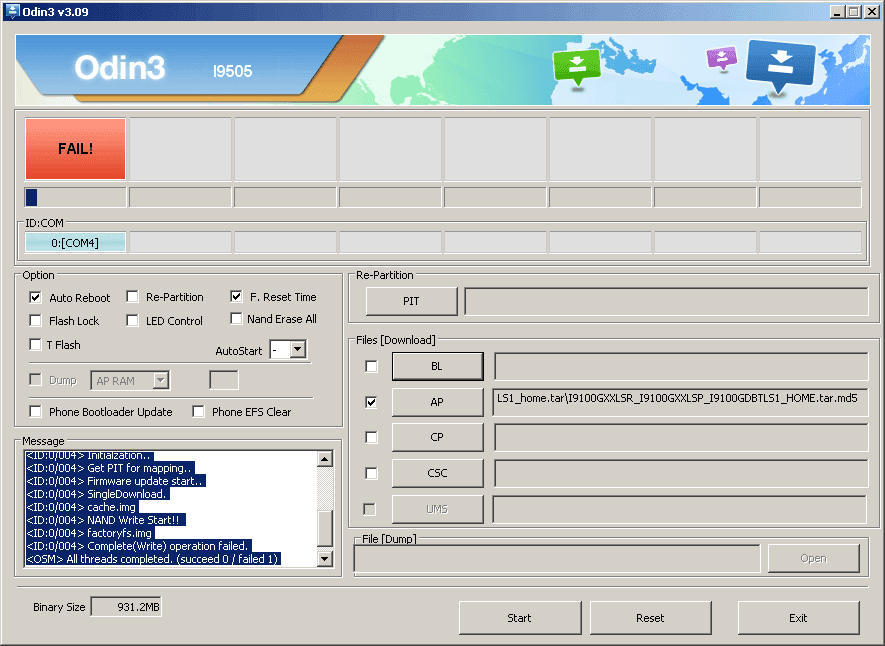The width and height of the screenshot is (885, 646).
Task: Check the BL file checkbox
Action: coord(371,367)
